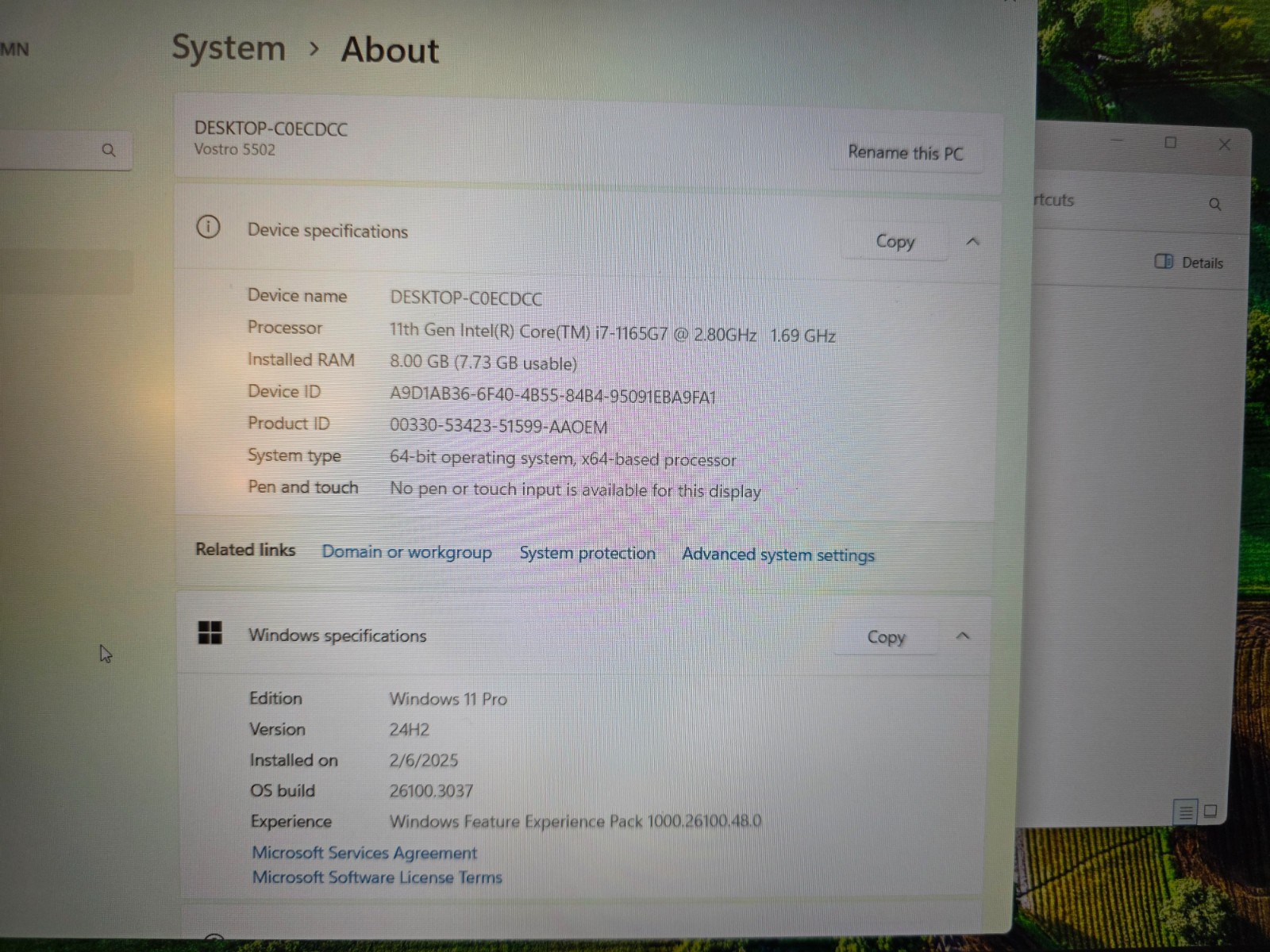Open the Domain or workgroup link
The image size is (1270, 952).
pos(406,551)
